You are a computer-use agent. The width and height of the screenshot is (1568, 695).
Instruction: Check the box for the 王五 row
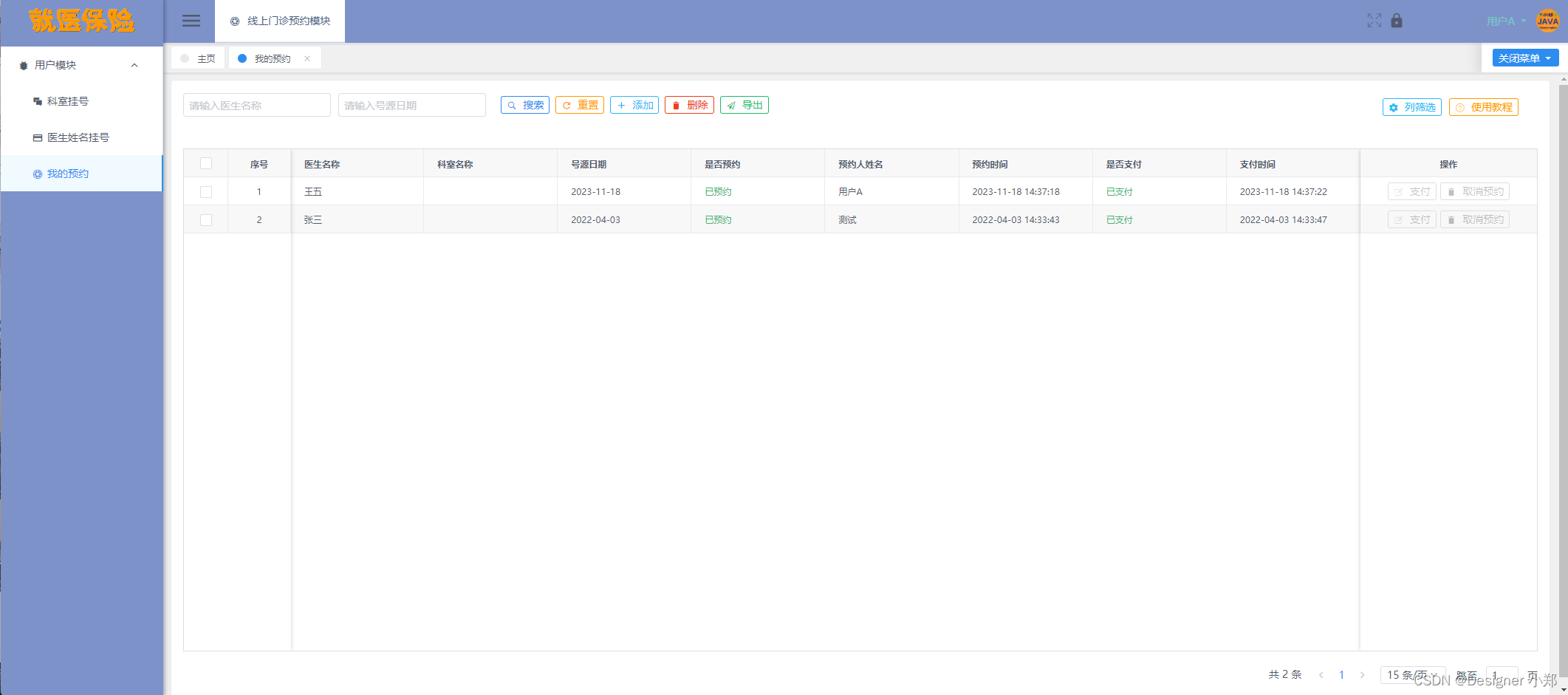[x=206, y=192]
